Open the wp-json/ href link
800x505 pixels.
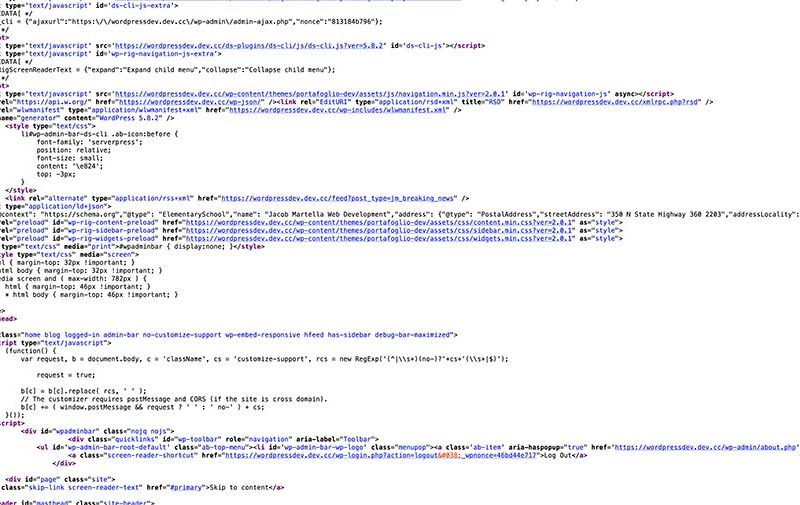[x=191, y=102]
